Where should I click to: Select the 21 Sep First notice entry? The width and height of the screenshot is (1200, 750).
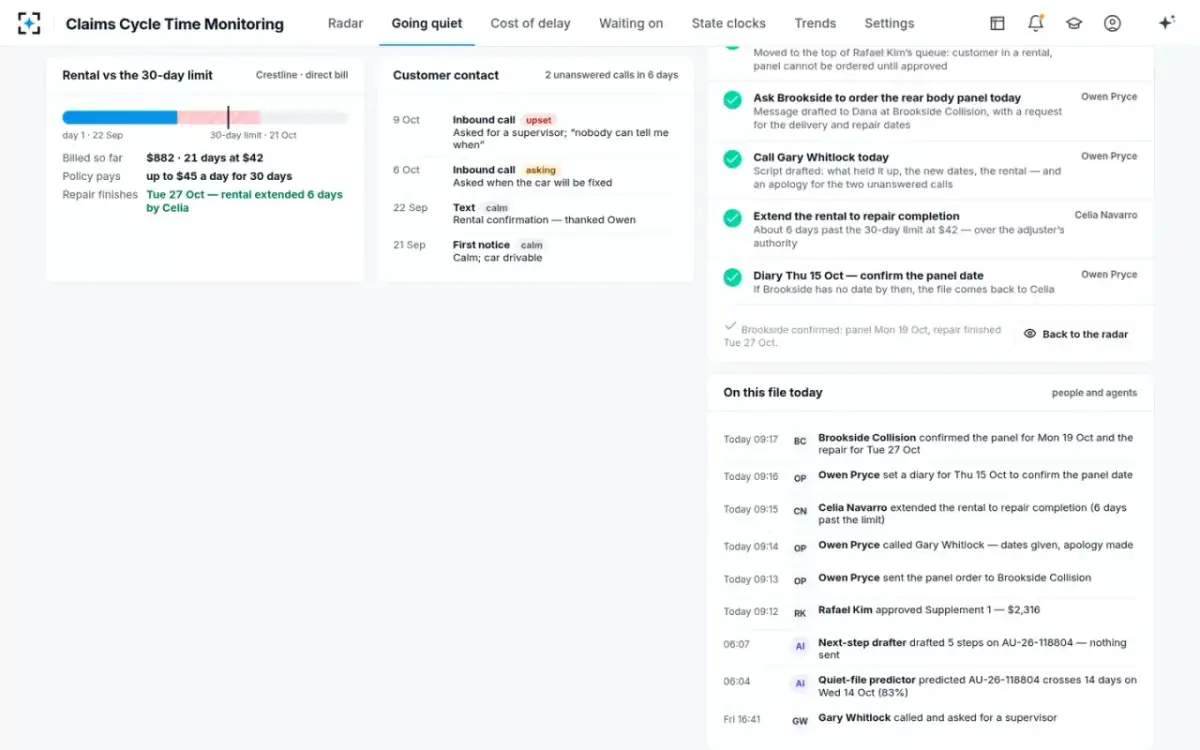click(x=535, y=251)
